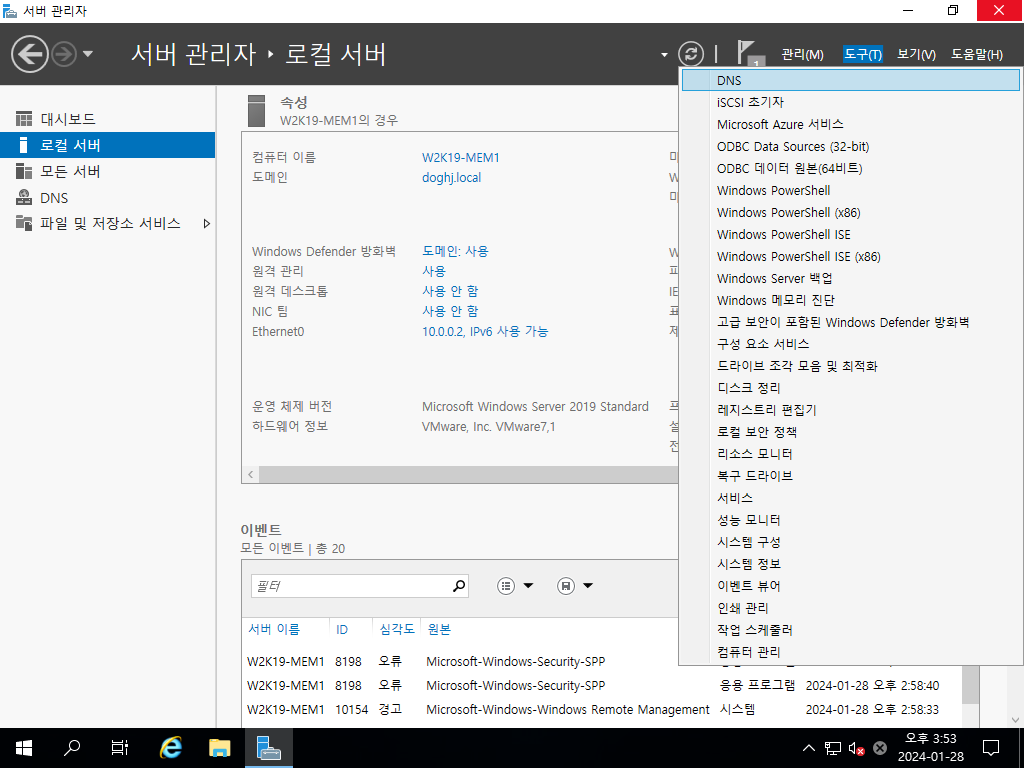Open 성능 모니터
This screenshot has width=1024, height=768.
pos(850,520)
